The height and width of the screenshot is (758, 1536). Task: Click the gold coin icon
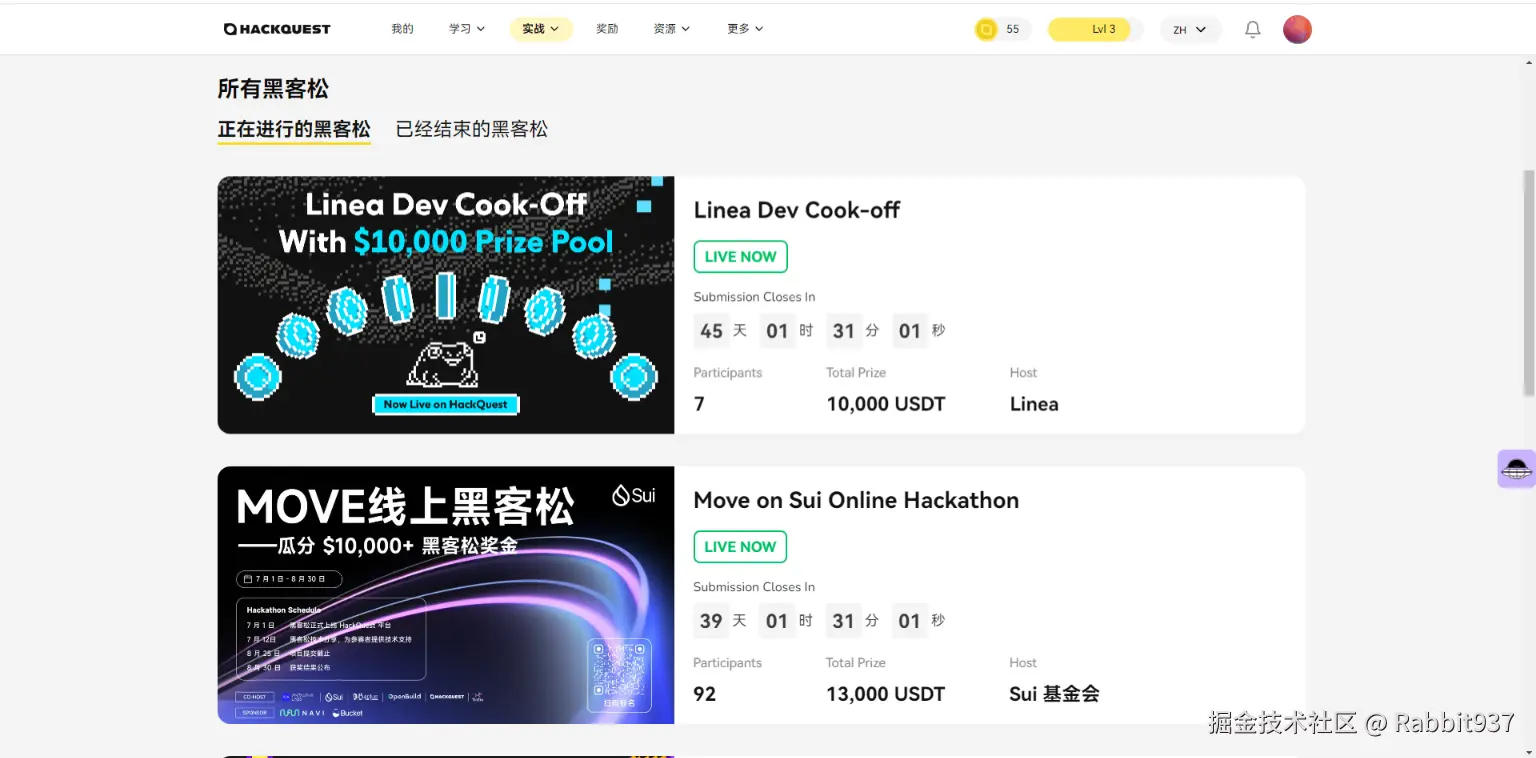tap(986, 30)
